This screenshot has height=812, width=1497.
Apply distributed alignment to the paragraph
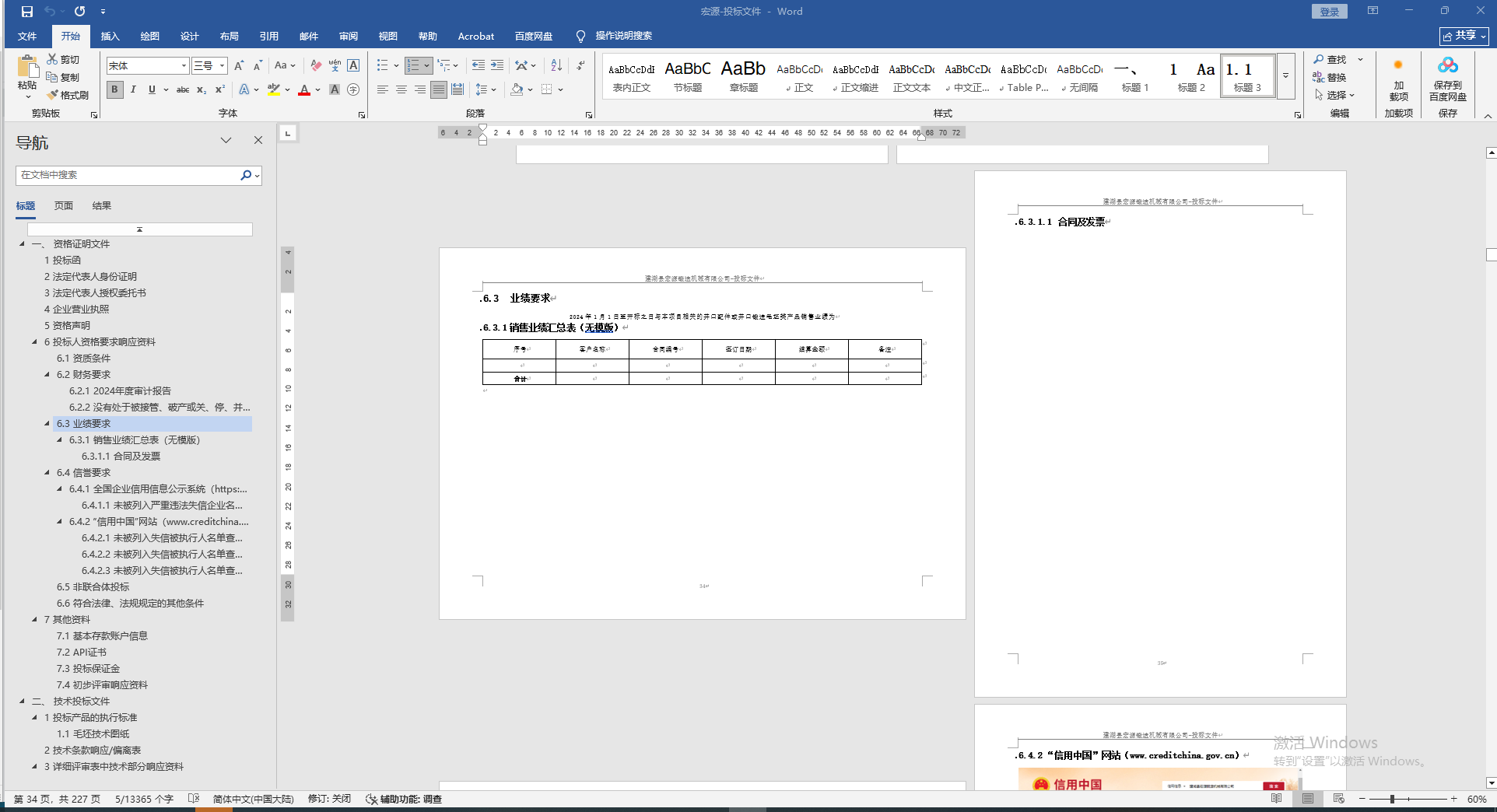[x=458, y=89]
